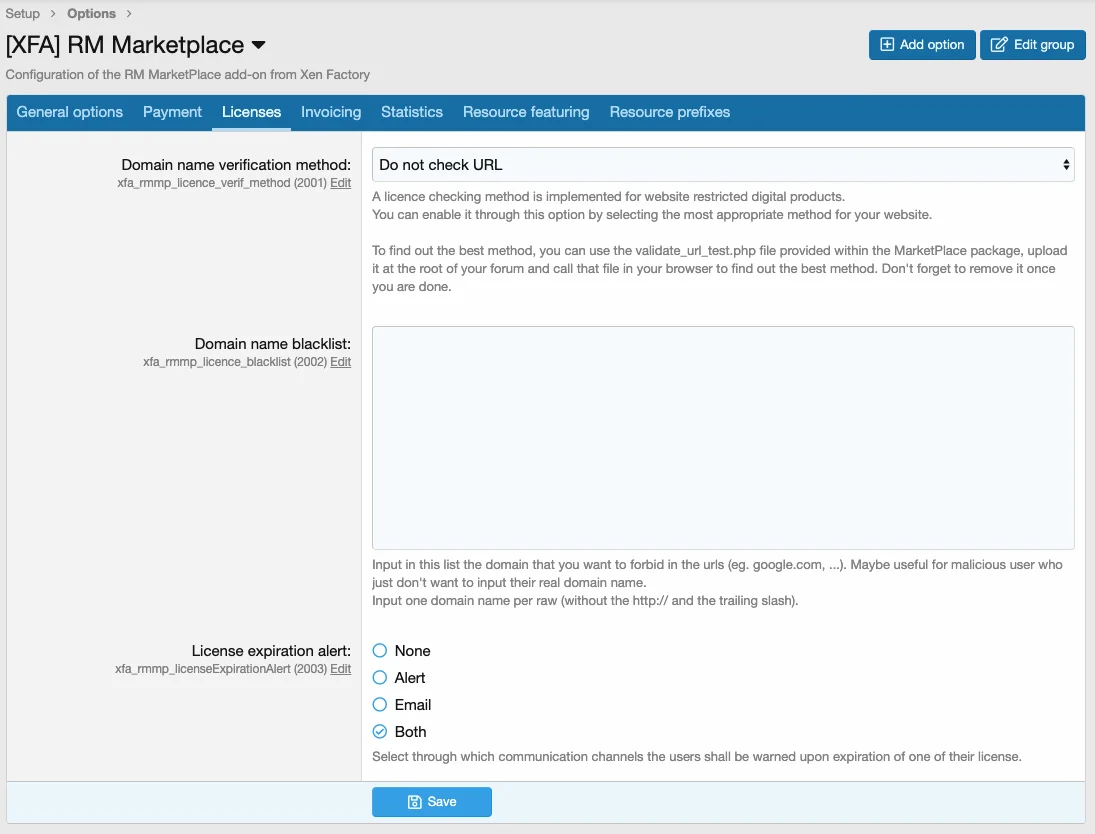This screenshot has height=834, width=1095.
Task: Click Edit link for xfa_rmmp_licence_verif_method
Action: [x=341, y=184]
